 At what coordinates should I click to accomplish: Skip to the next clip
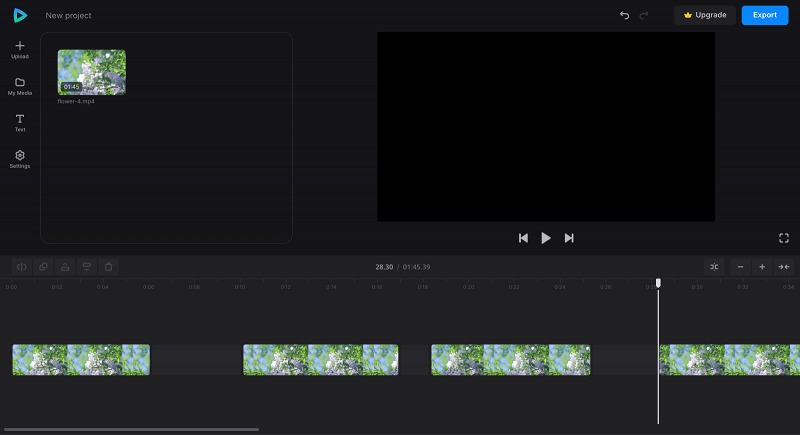569,238
